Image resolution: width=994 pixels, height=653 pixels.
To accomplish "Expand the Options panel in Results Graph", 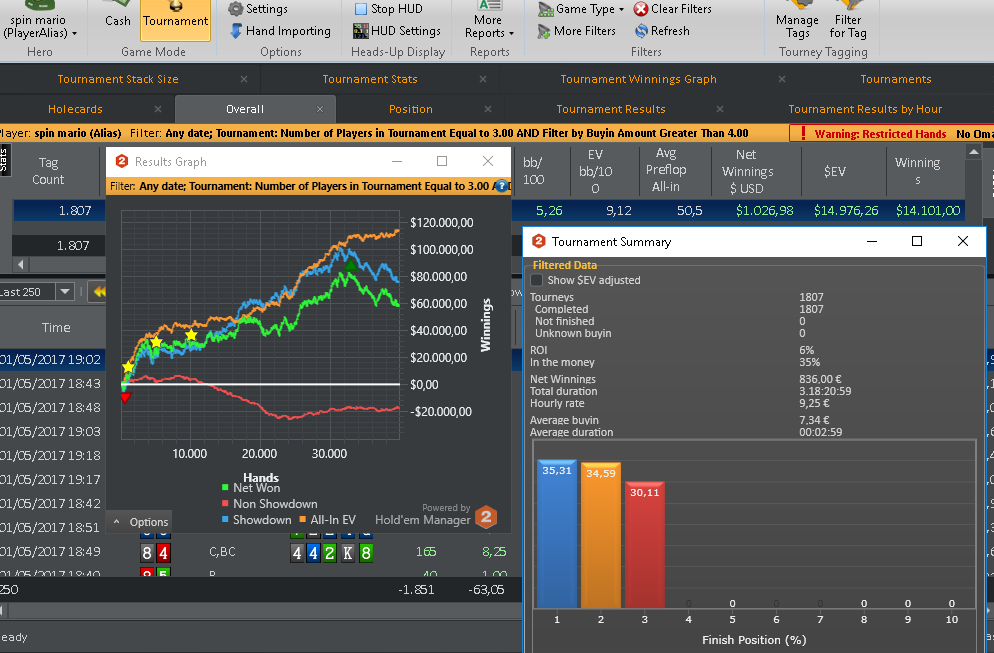I will point(140,522).
